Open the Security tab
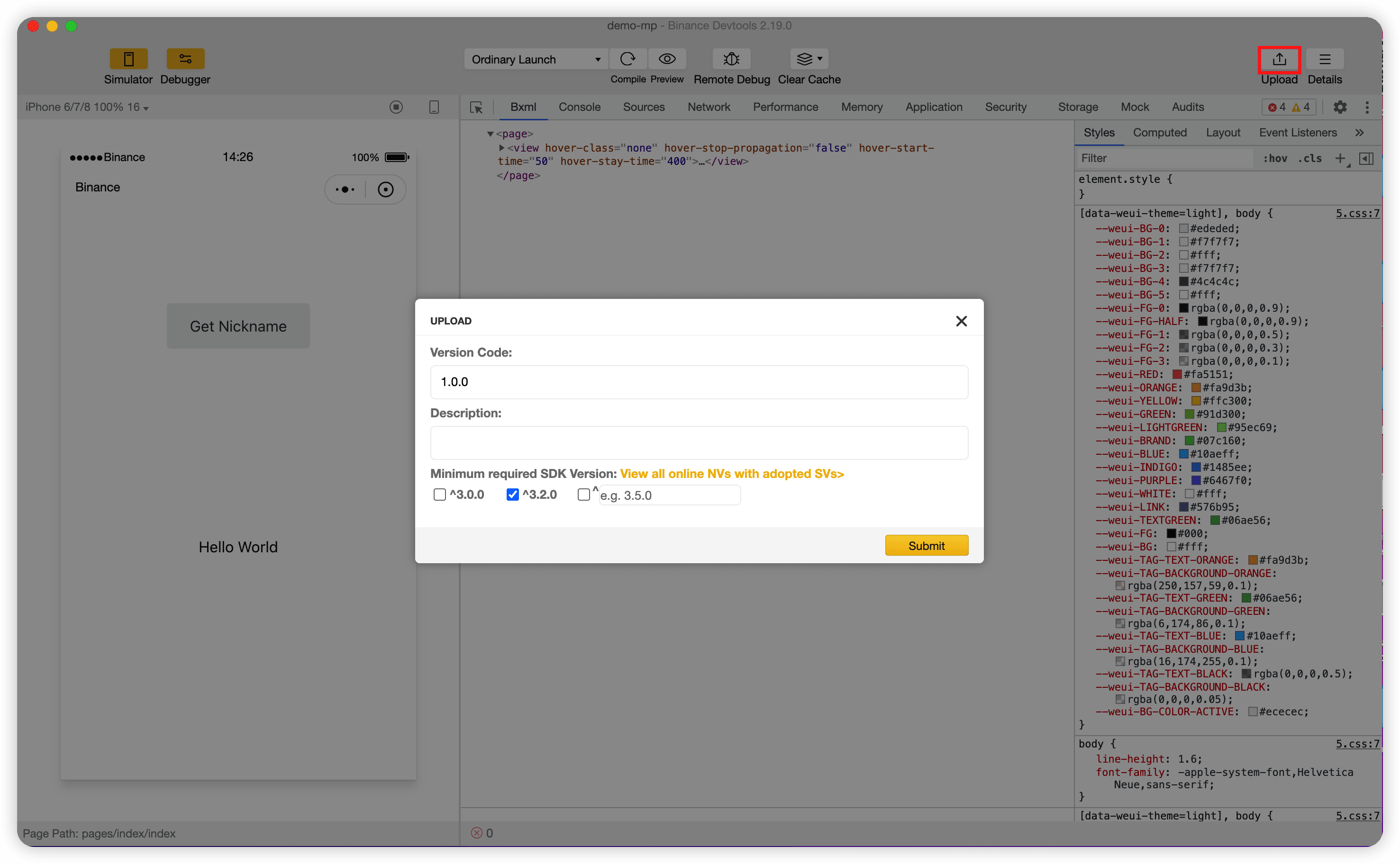Viewport: 1400px width, 864px height. point(1006,107)
